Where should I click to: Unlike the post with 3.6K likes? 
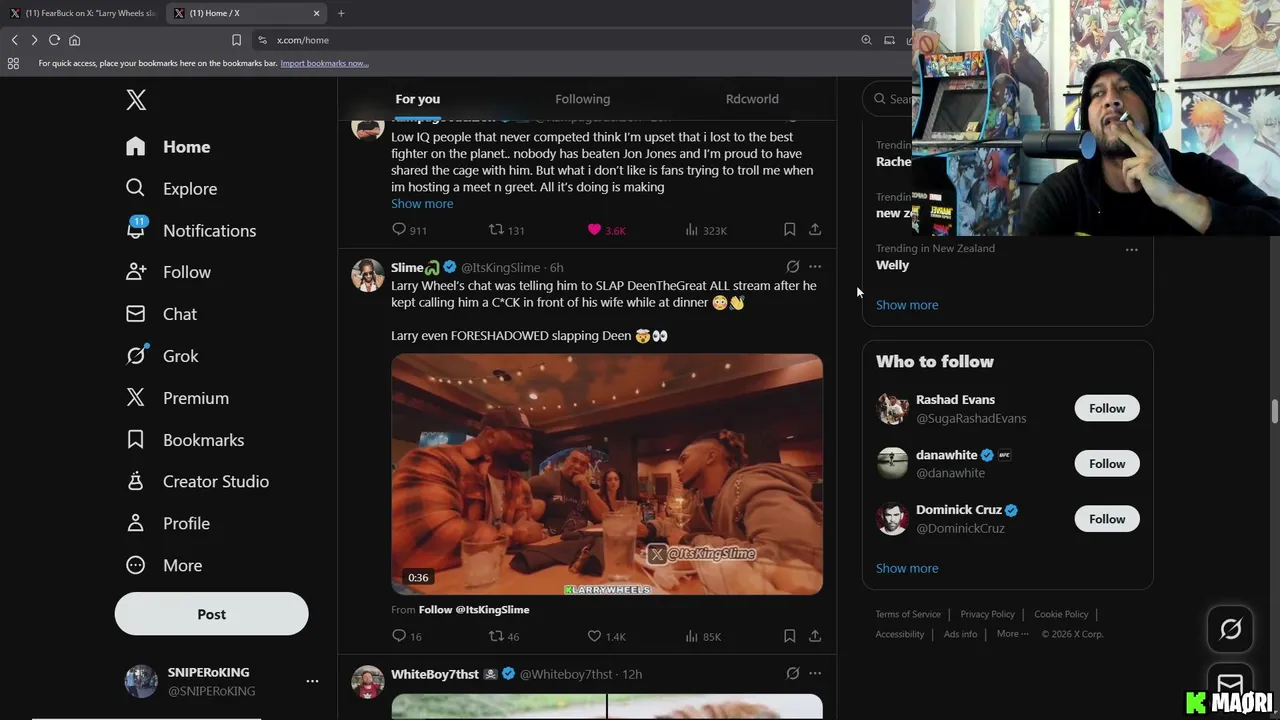point(606,230)
